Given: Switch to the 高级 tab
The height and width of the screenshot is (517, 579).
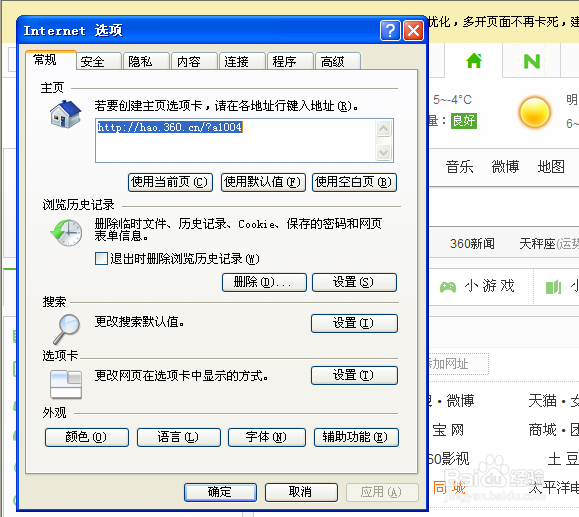Looking at the screenshot, I should click(338, 61).
